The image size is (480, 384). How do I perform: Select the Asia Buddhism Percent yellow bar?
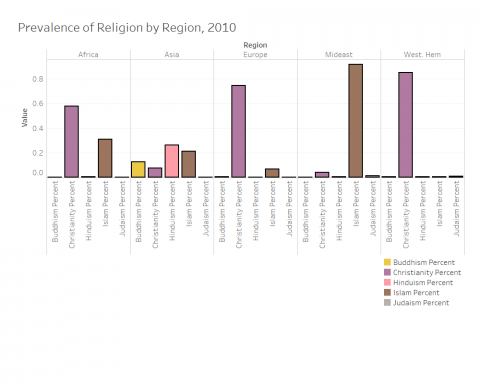click(x=138, y=169)
